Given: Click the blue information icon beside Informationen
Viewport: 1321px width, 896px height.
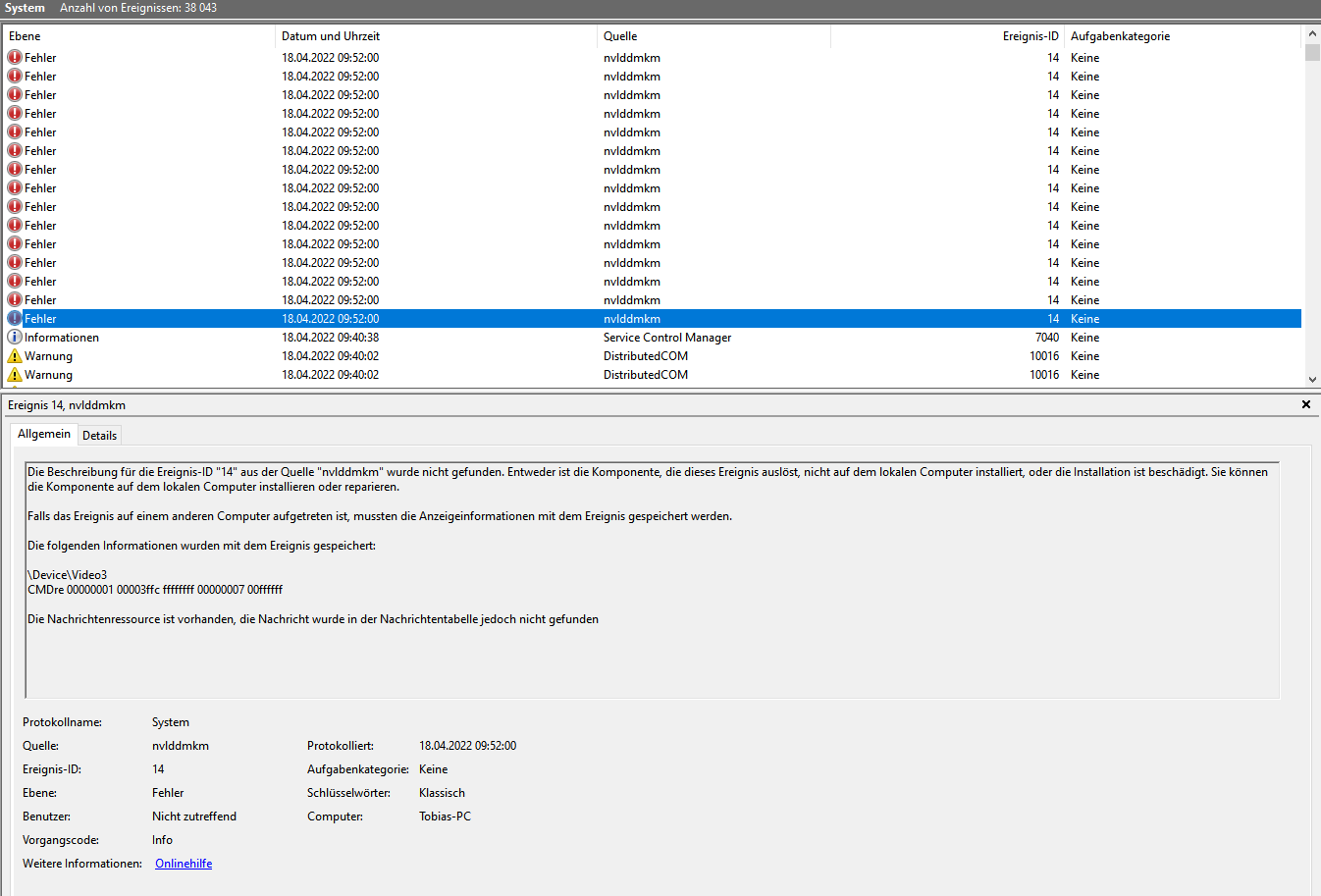Looking at the screenshot, I should pos(15,338).
